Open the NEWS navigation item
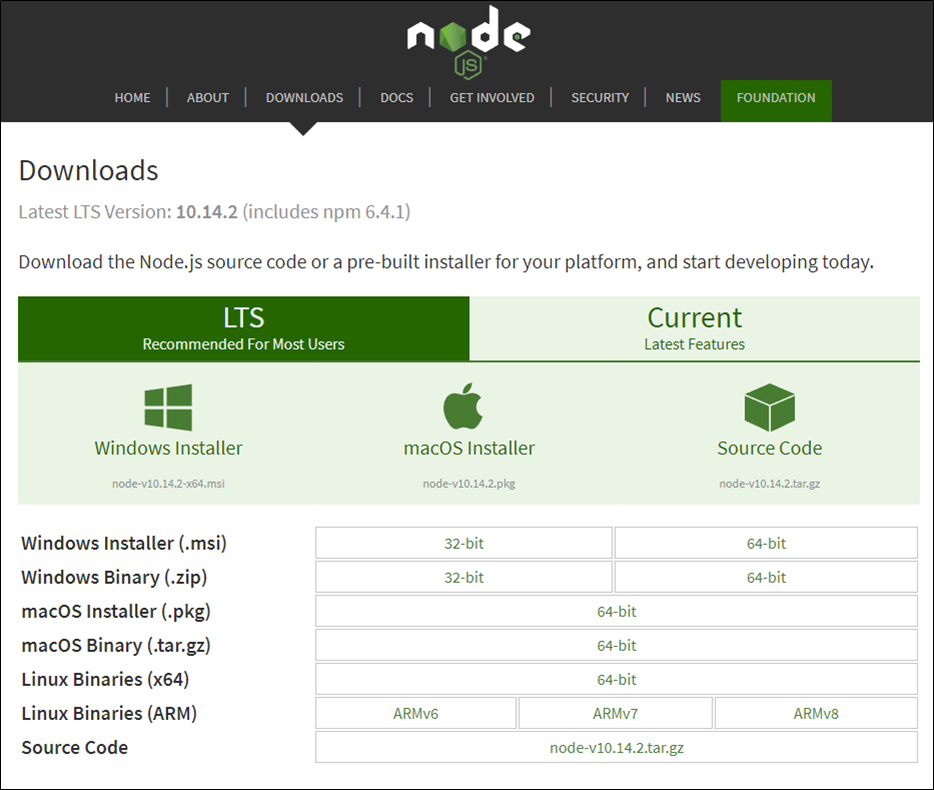The image size is (934, 790). tap(683, 98)
